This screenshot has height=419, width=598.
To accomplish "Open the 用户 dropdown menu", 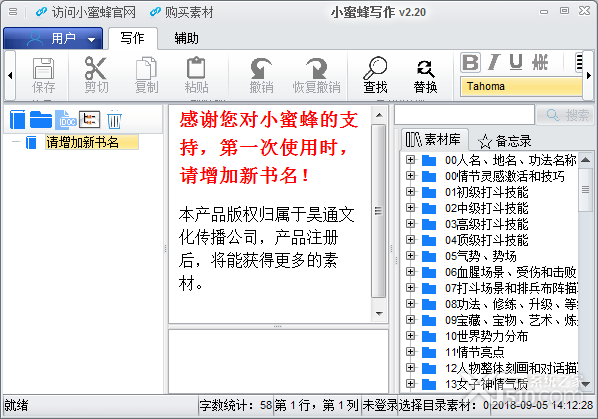I will [x=53, y=39].
